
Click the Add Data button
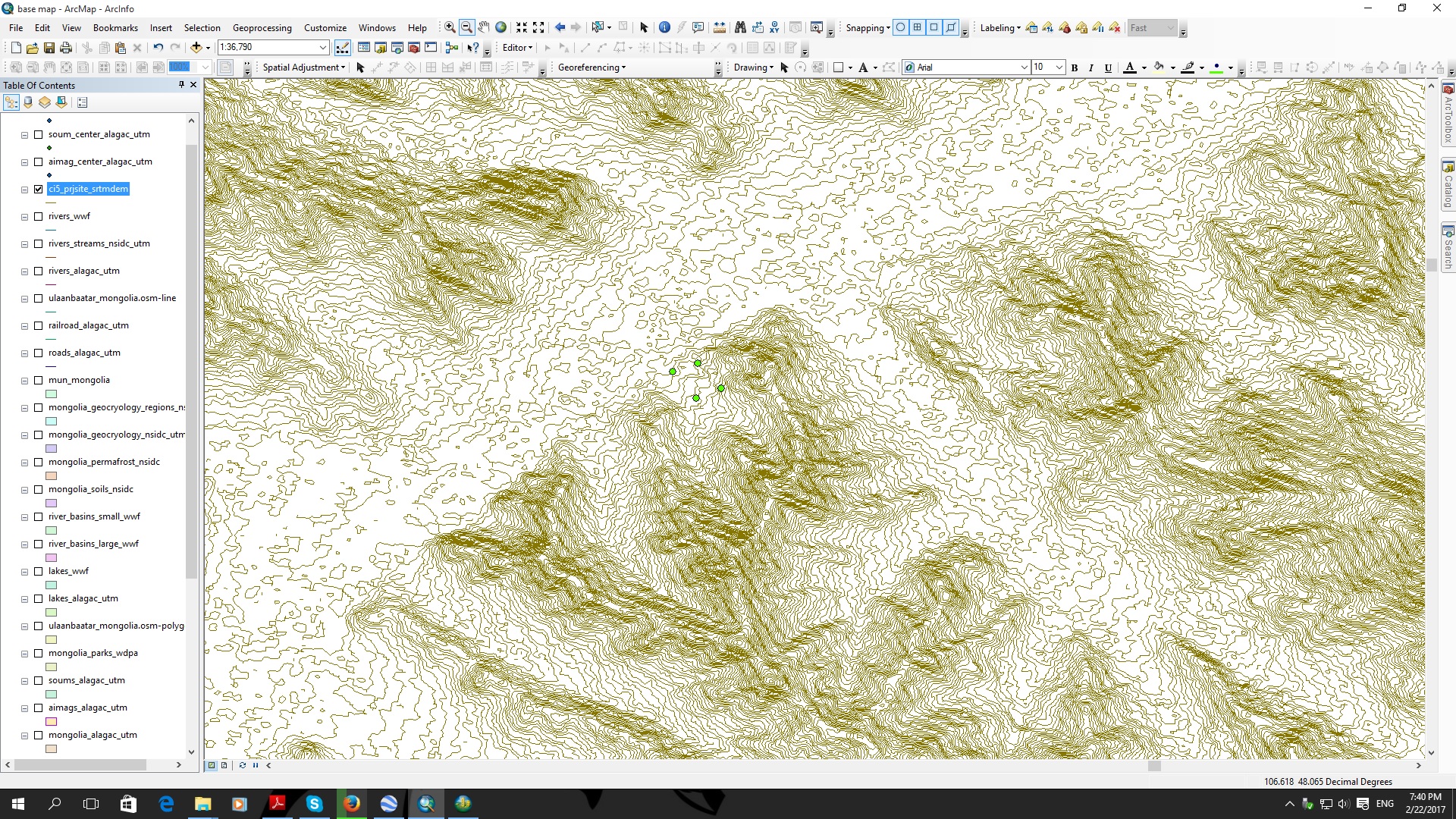pos(196,47)
